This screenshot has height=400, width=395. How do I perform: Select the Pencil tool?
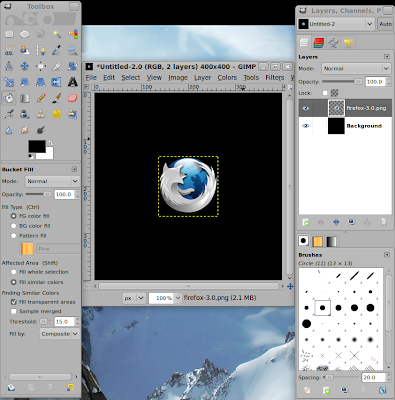(x=41, y=98)
